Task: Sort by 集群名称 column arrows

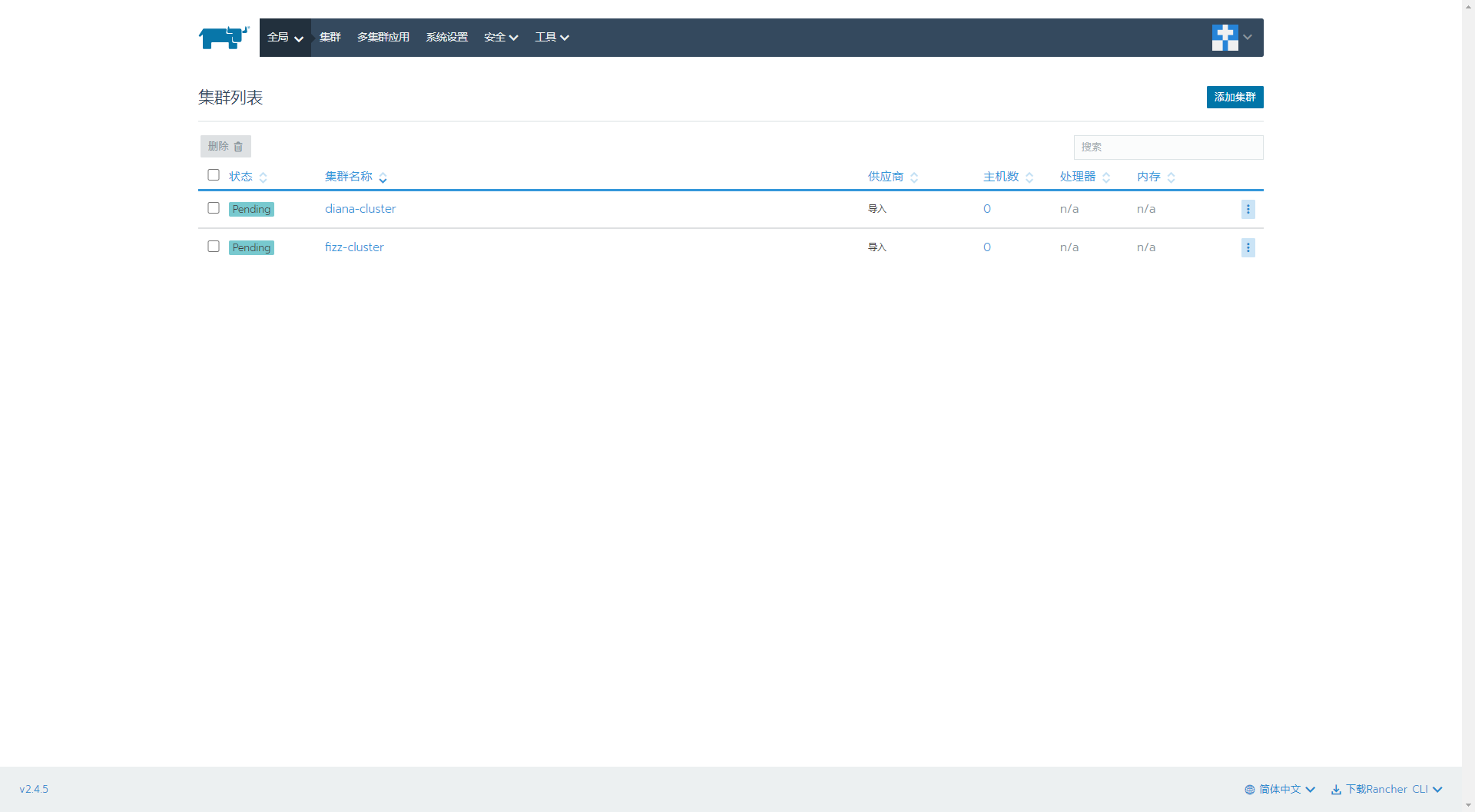Action: coord(383,177)
